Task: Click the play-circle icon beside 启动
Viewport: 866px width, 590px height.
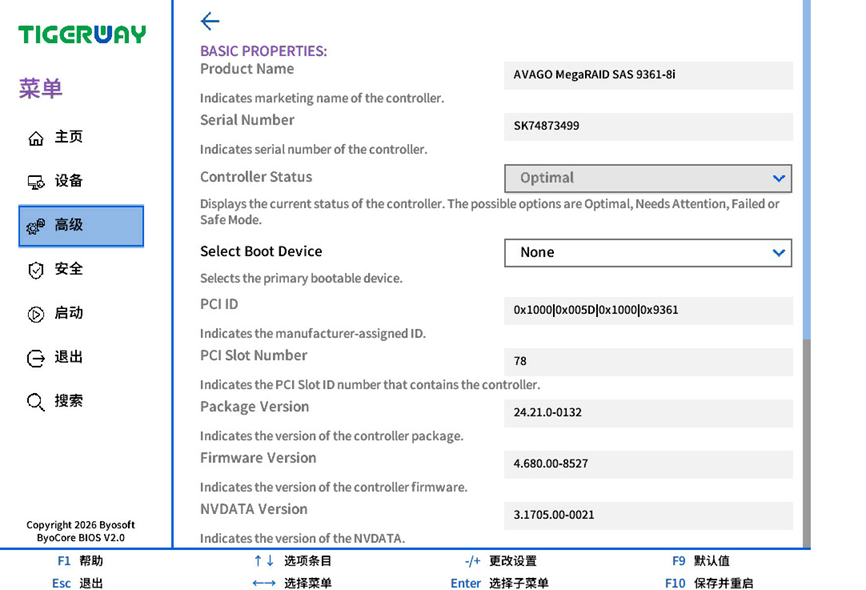Action: 36,314
